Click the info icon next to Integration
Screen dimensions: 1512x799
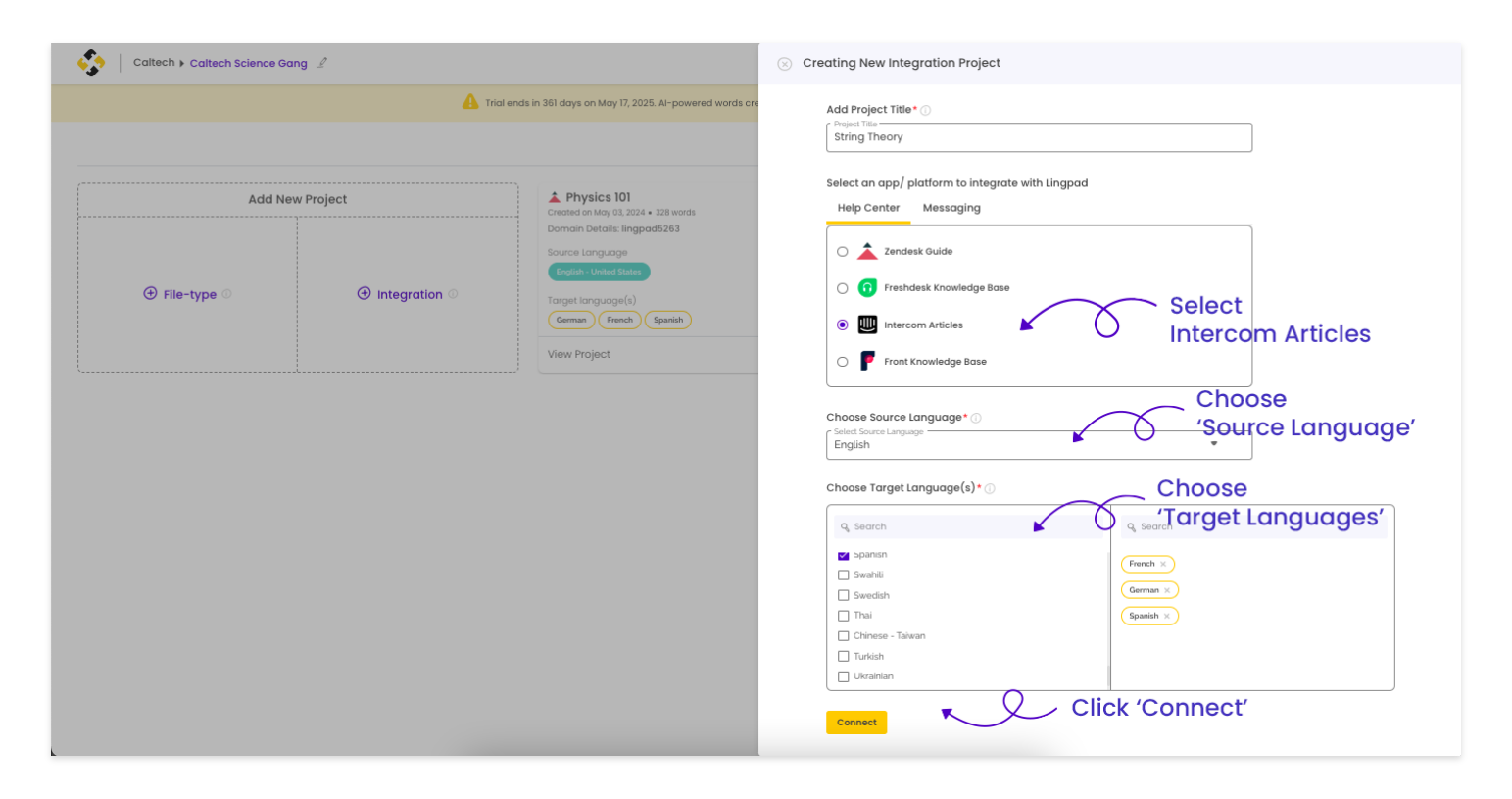pos(453,293)
